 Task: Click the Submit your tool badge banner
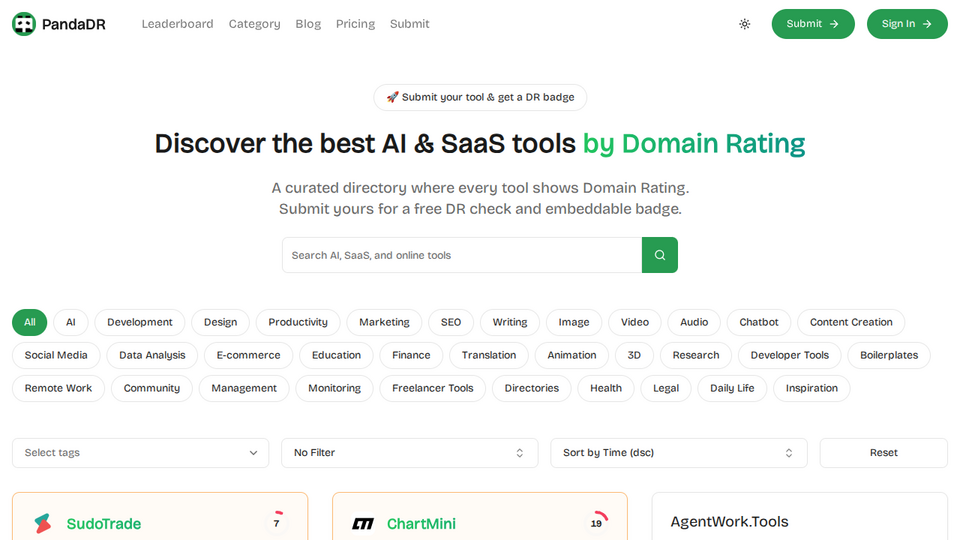480,97
